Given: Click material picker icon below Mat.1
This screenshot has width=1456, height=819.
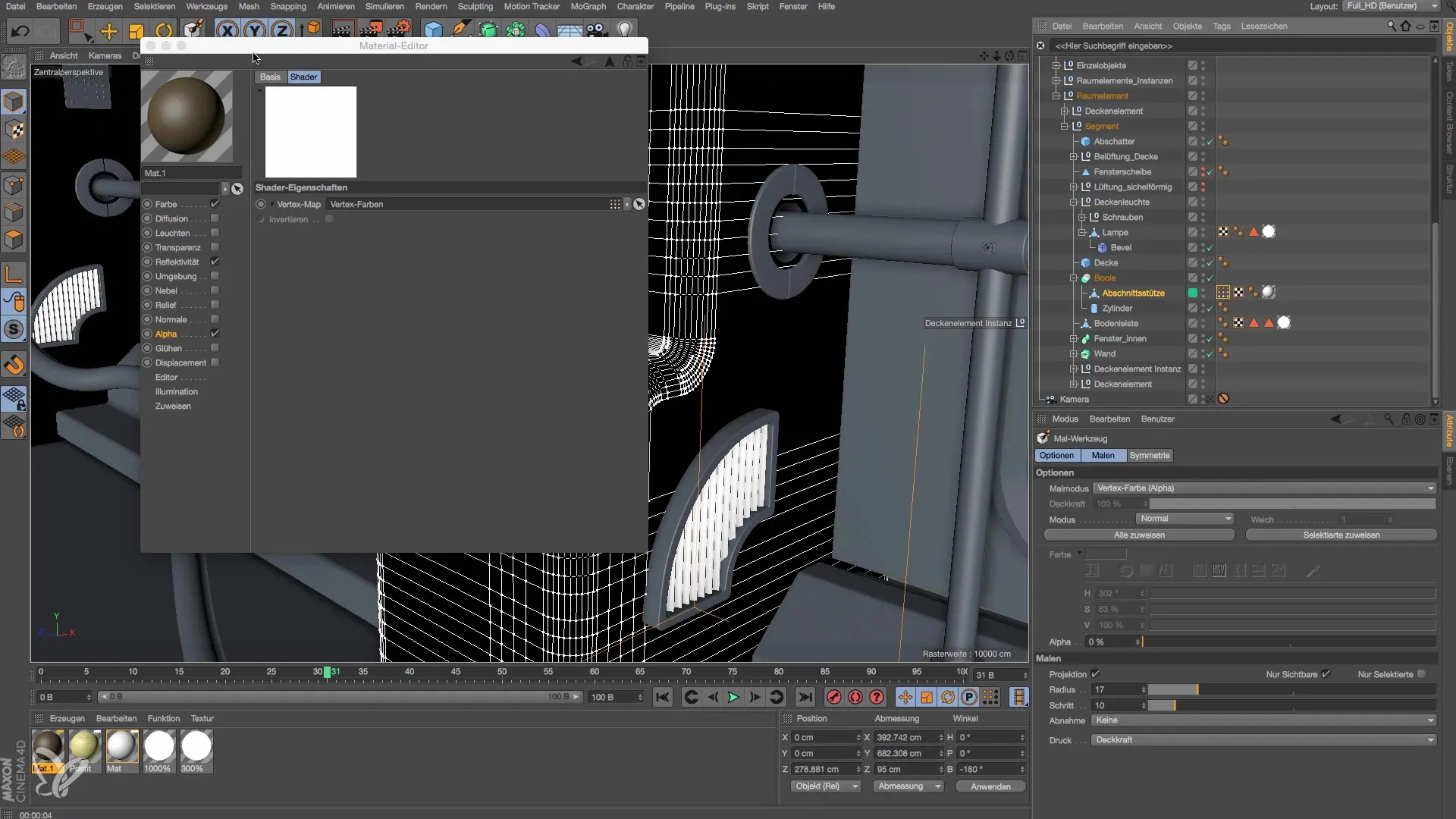Looking at the screenshot, I should (237, 189).
